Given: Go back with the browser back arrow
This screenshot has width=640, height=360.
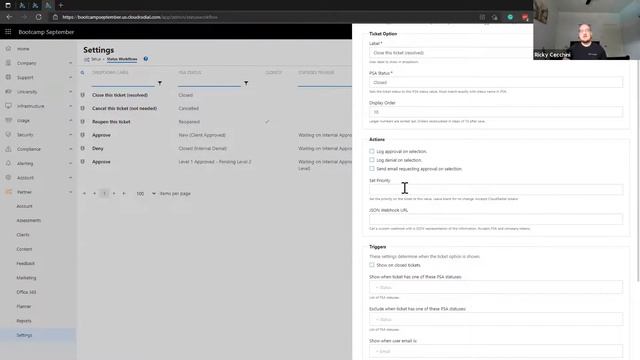Looking at the screenshot, I should coord(9,17).
